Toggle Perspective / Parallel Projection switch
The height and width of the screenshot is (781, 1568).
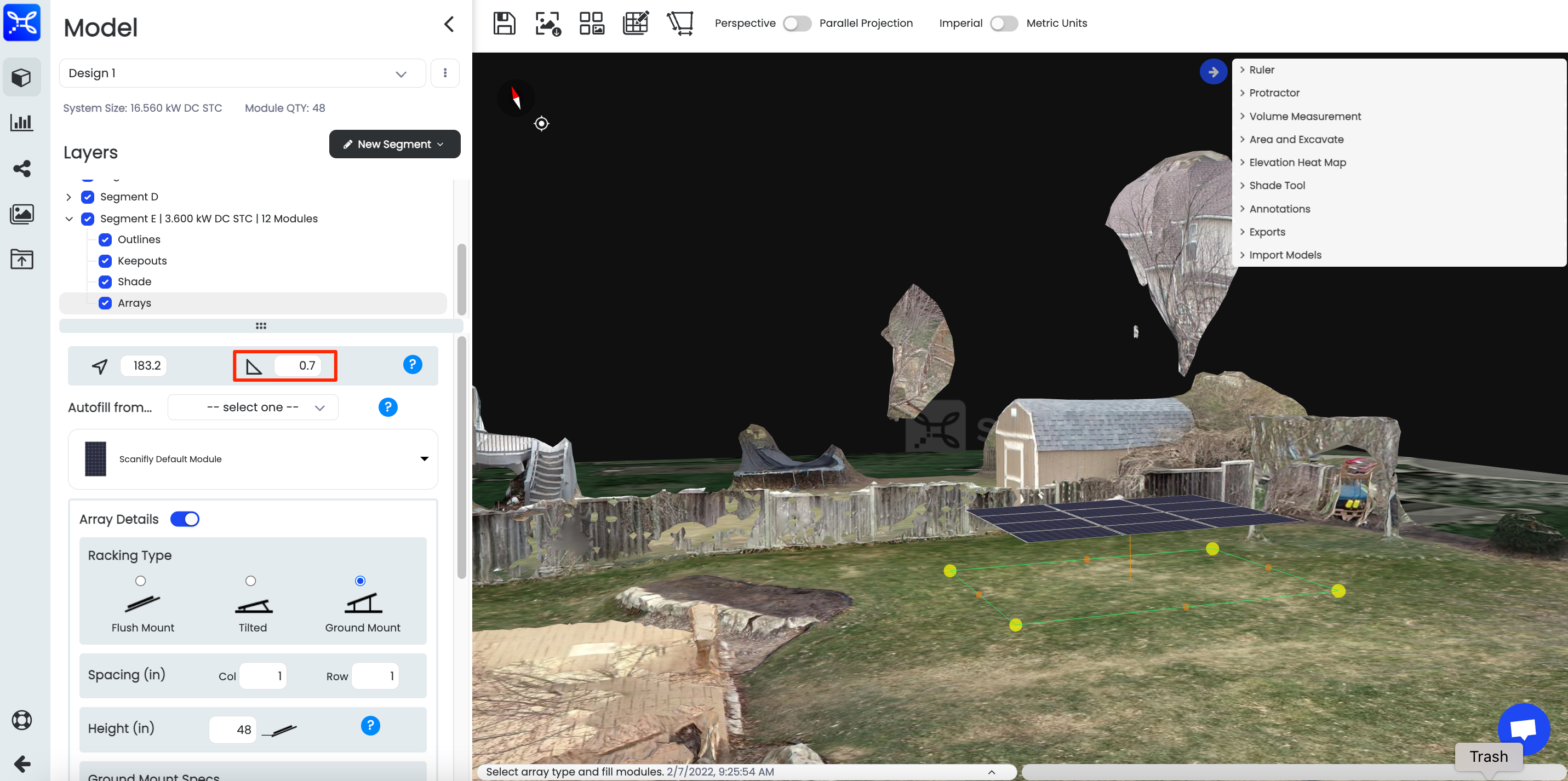(x=797, y=23)
